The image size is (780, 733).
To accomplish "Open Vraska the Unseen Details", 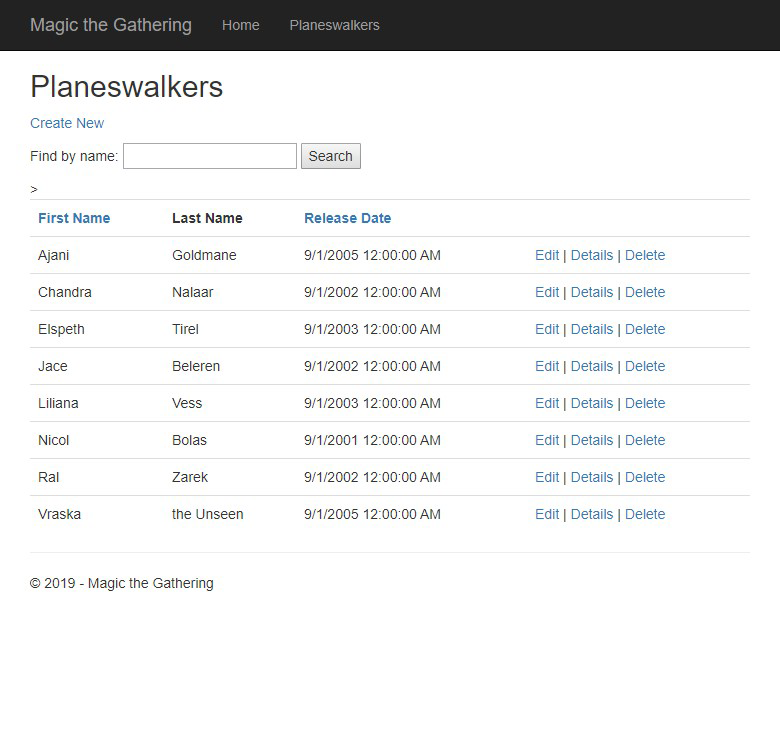I will pyautogui.click(x=592, y=514).
